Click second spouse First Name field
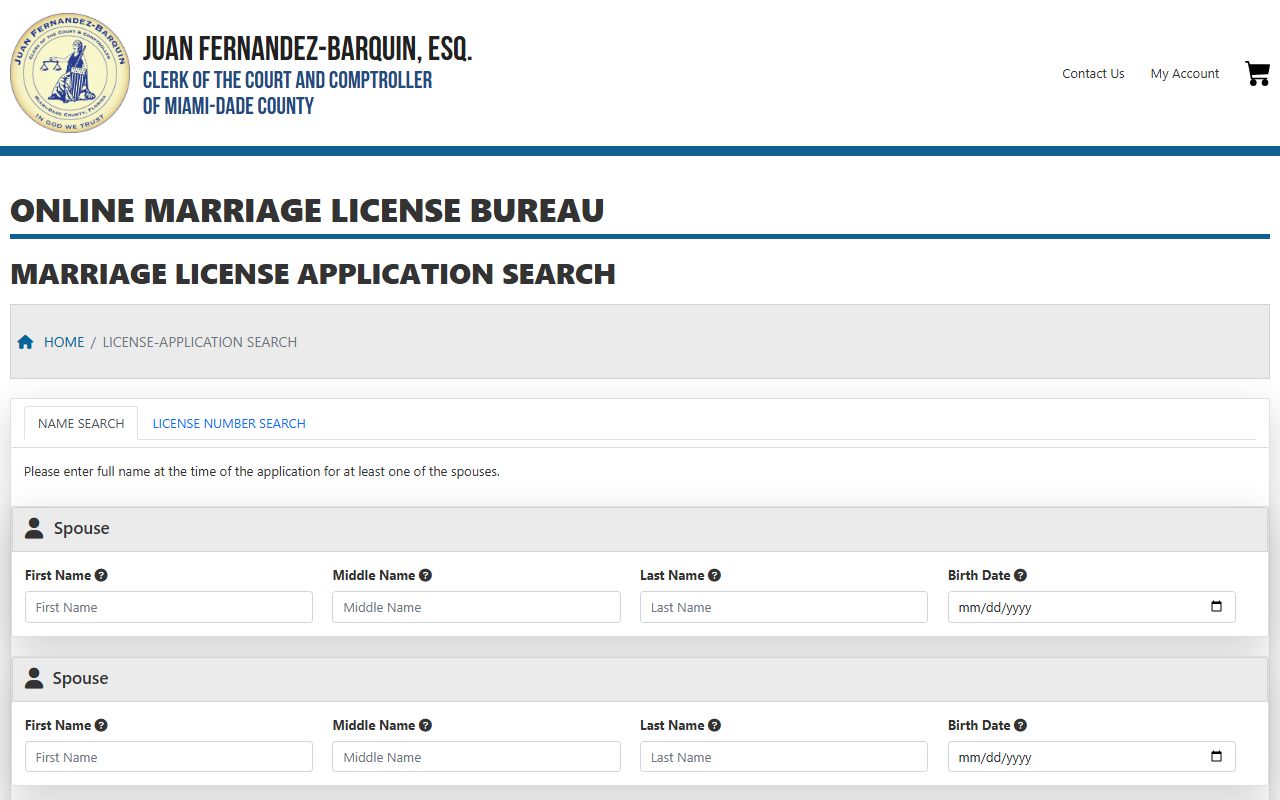1280x800 pixels. click(169, 757)
